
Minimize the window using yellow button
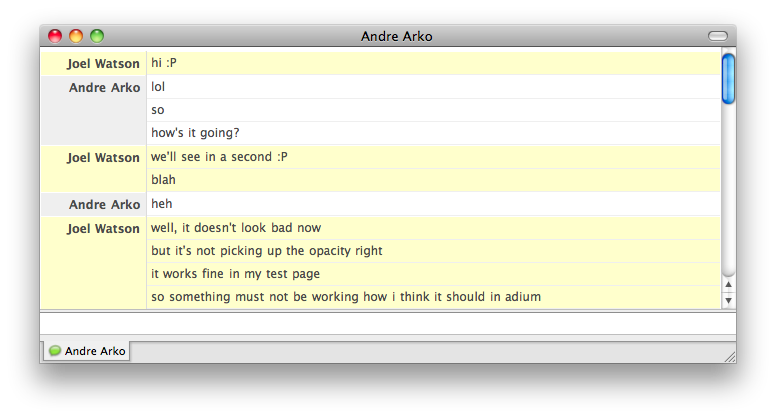(x=76, y=36)
